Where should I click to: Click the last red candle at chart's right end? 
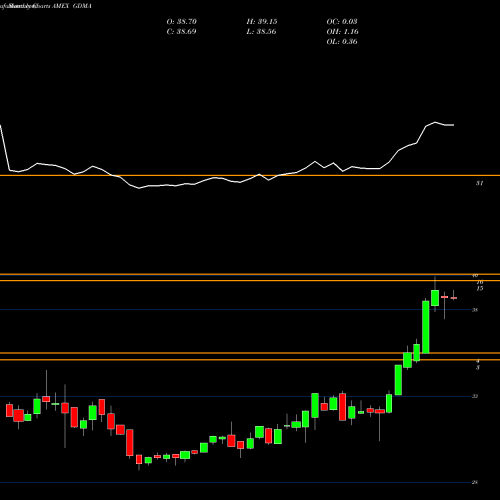(454, 298)
